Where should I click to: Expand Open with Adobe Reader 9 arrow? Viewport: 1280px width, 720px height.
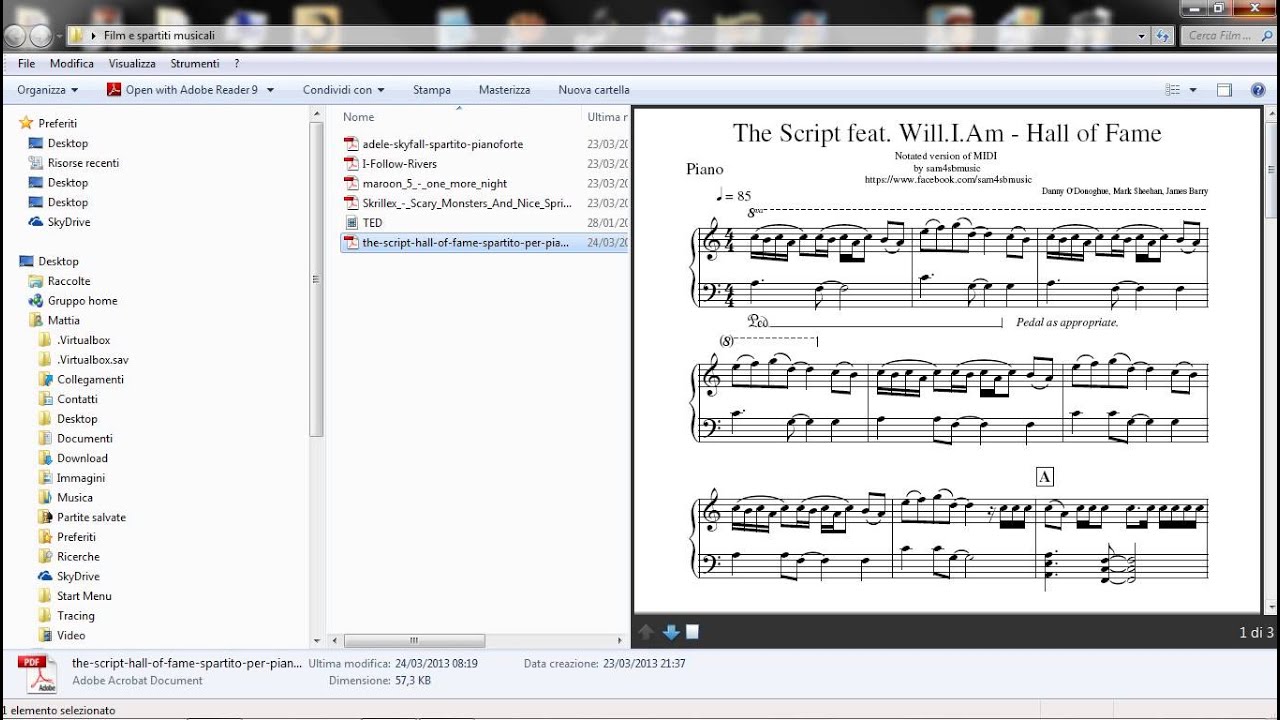coord(269,90)
